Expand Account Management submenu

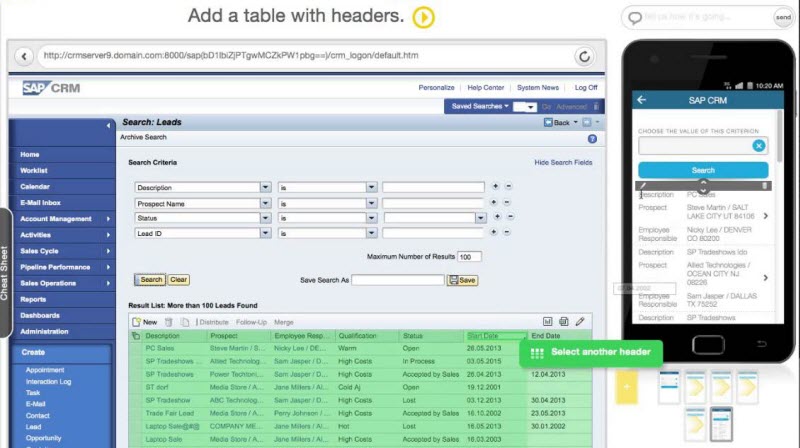[108, 219]
